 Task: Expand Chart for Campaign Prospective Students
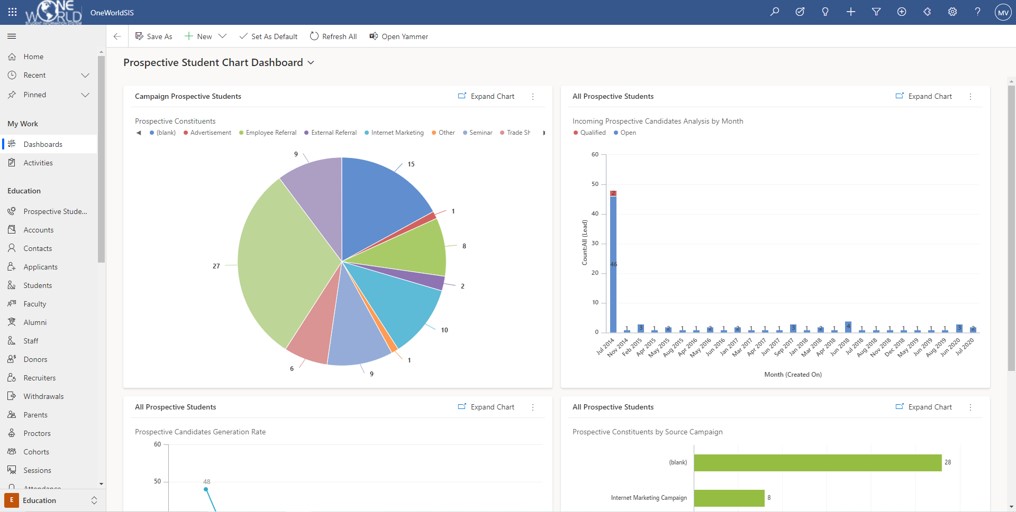[x=486, y=96]
